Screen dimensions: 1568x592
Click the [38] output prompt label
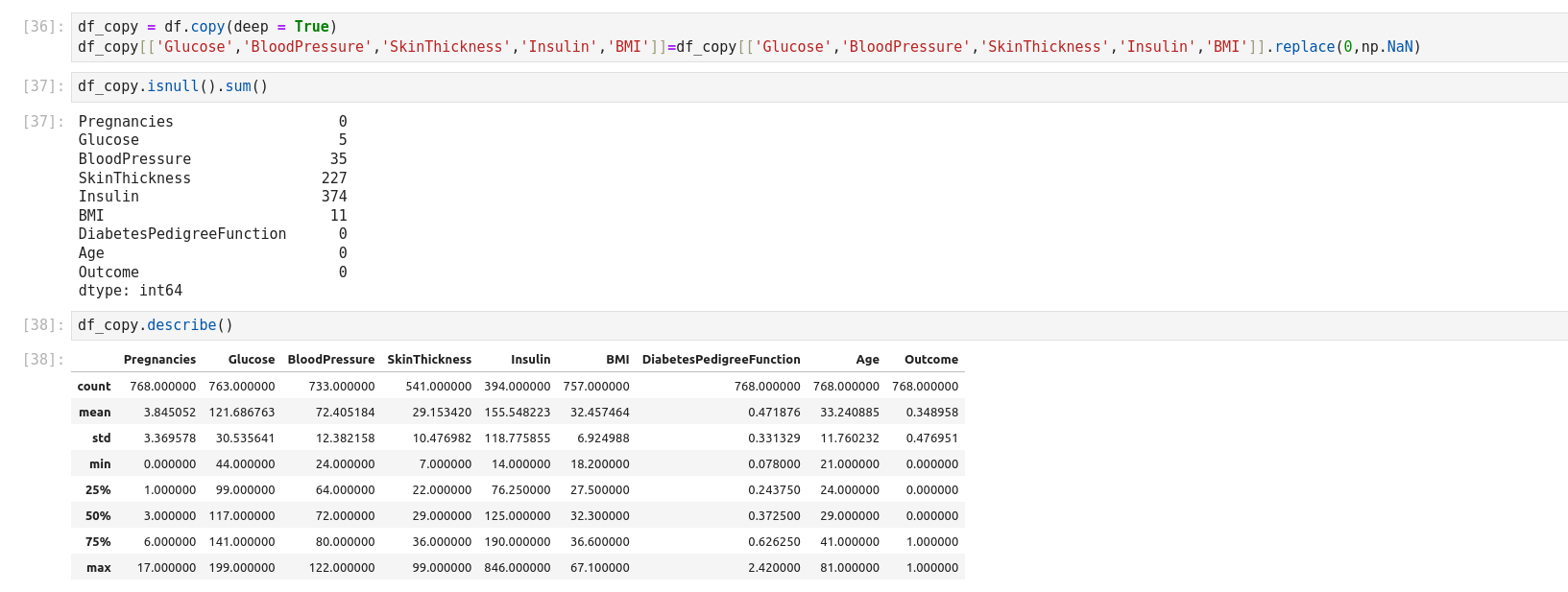[x=43, y=360]
